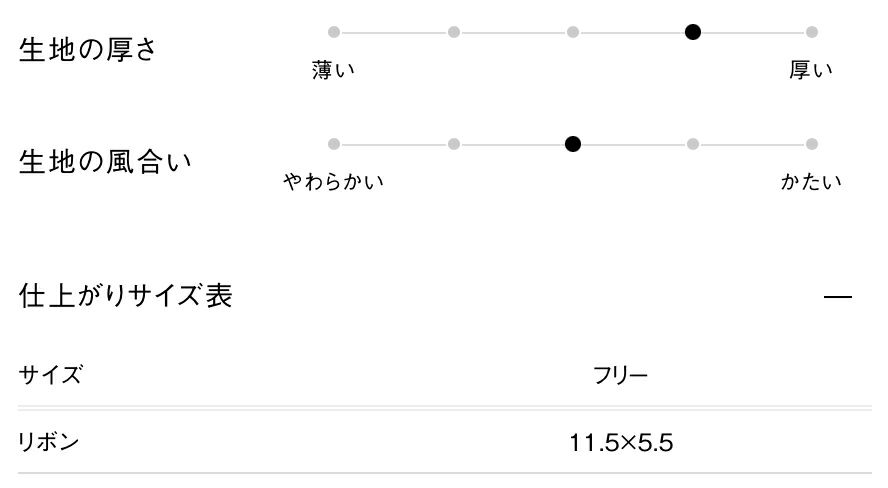Click the 厚い label
The height and width of the screenshot is (488, 888).
(811, 70)
